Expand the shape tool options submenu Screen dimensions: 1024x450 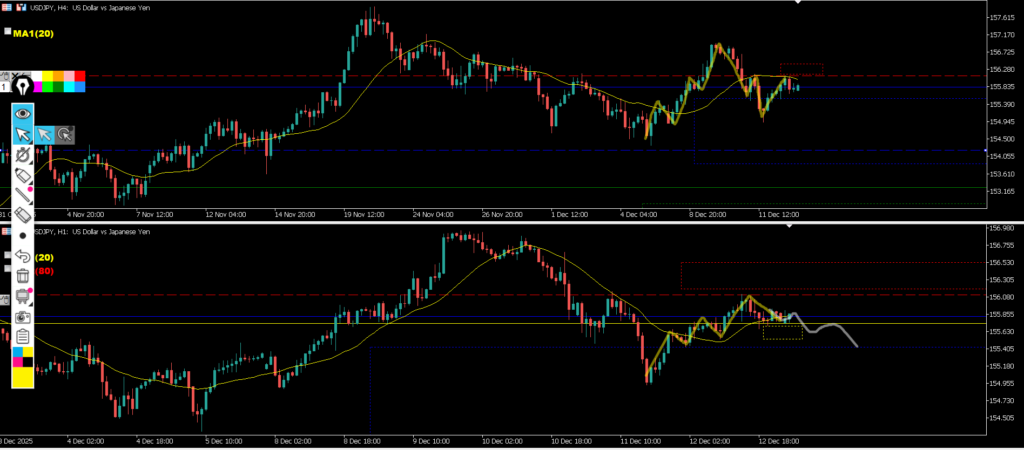(32, 186)
